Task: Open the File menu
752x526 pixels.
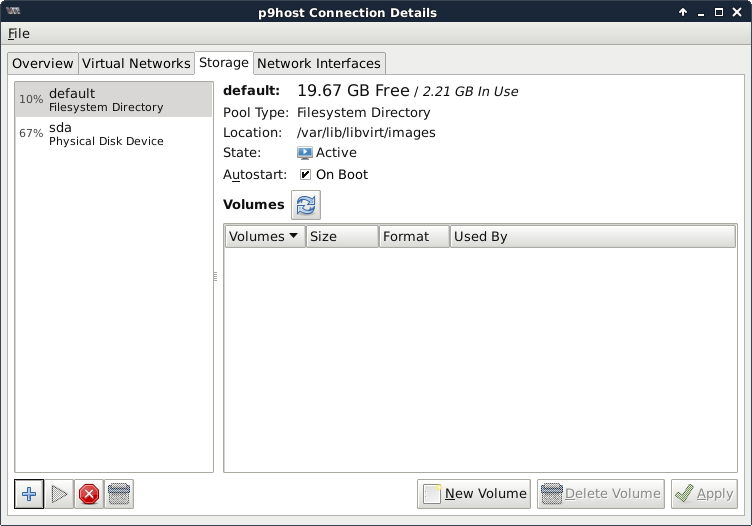Action: tap(19, 34)
